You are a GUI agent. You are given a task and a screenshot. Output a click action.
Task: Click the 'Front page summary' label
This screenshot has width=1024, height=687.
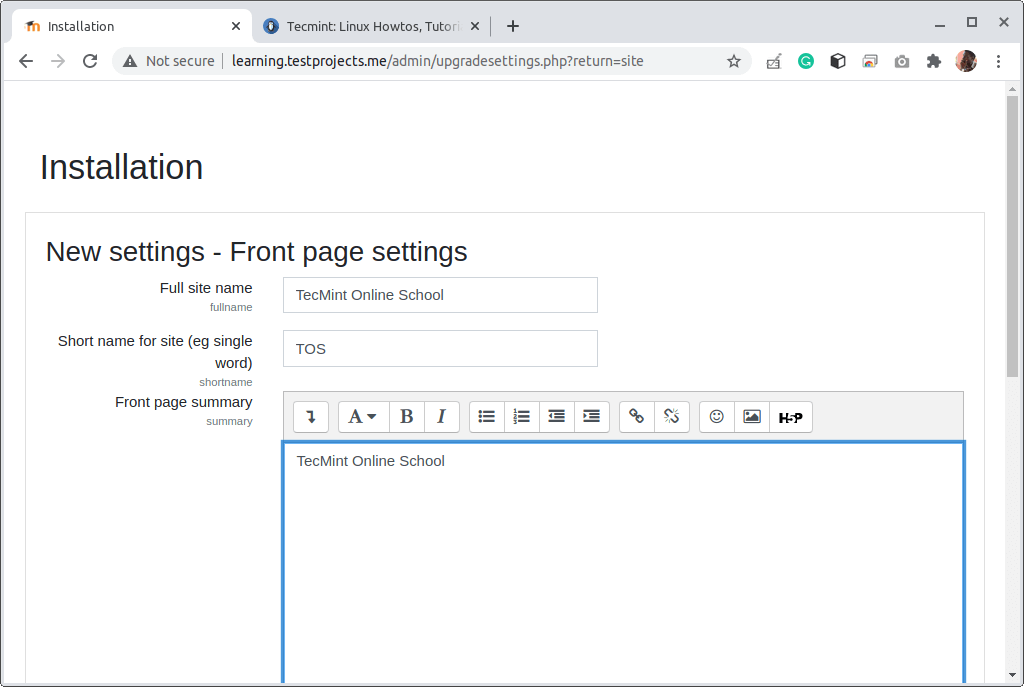pos(184,402)
